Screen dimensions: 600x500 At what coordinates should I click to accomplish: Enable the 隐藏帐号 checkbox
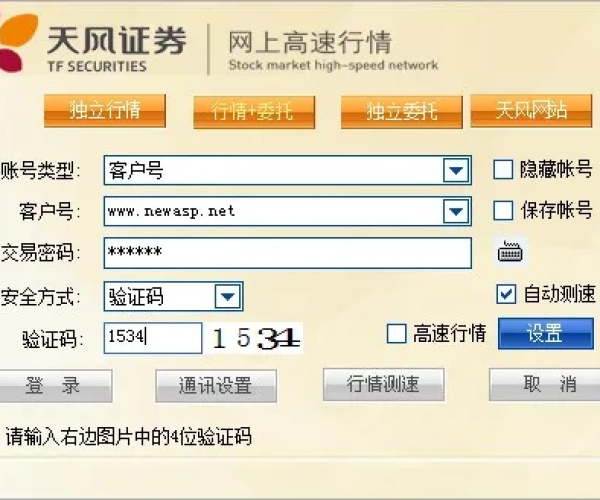tap(503, 169)
